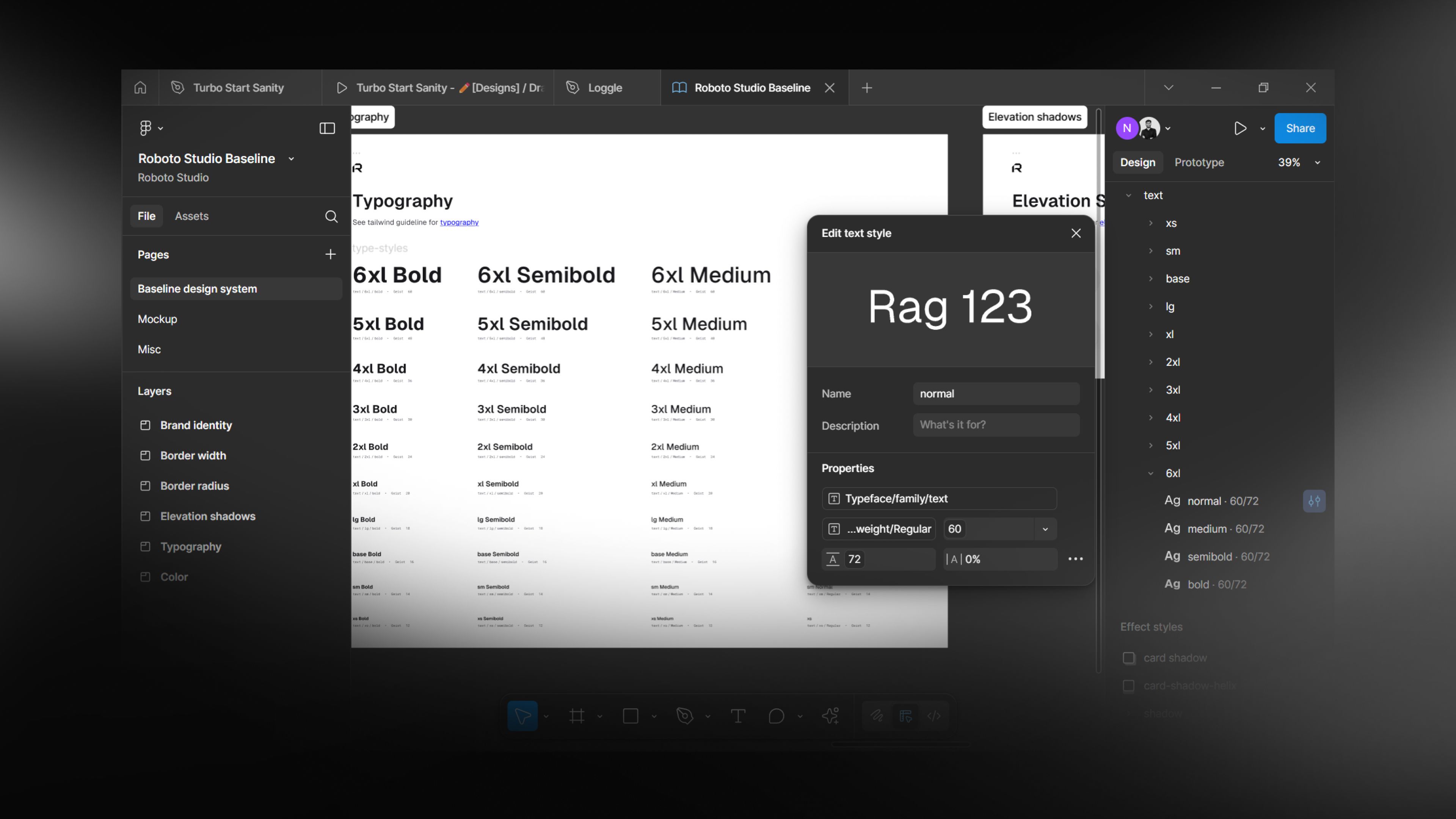The width and height of the screenshot is (1456, 819).
Task: Expand the 5xl text style group
Action: tap(1151, 446)
